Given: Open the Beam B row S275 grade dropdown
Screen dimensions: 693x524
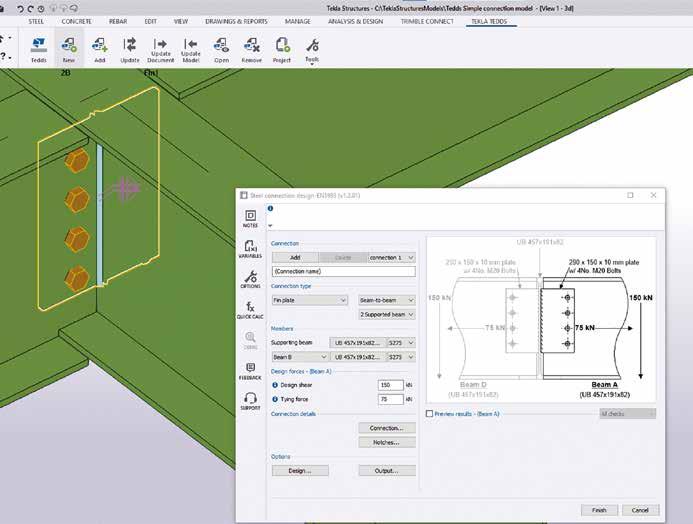Looking at the screenshot, I should tap(401, 357).
